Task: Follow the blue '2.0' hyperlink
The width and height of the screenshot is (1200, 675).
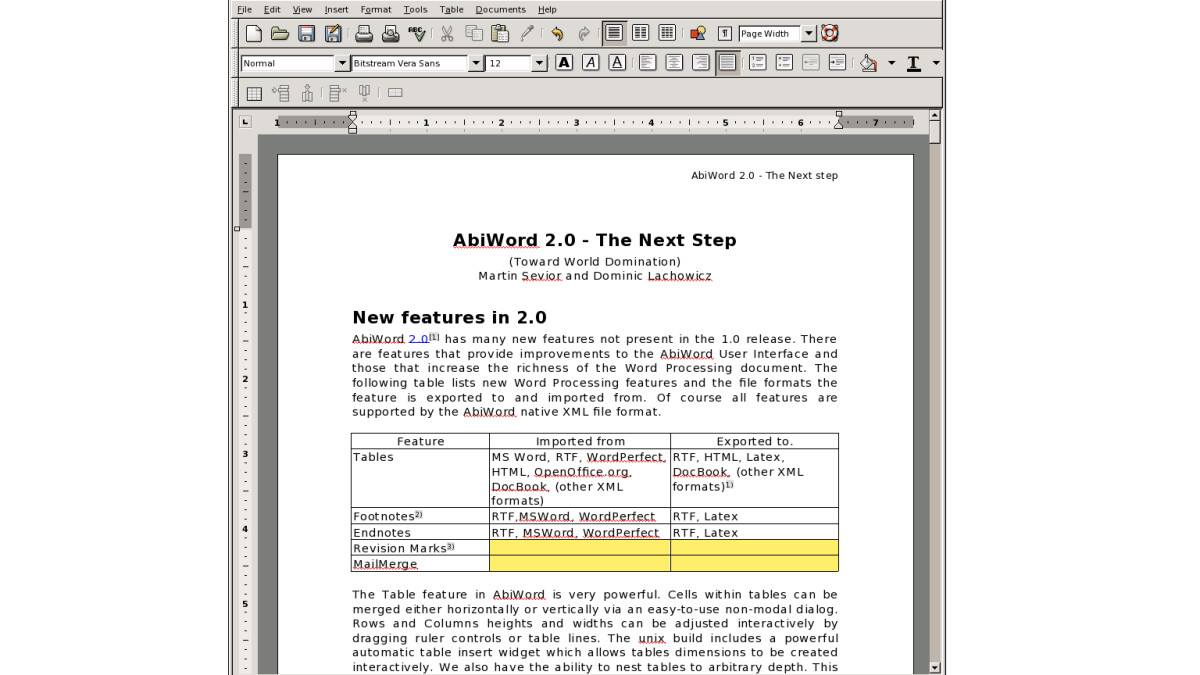Action: click(x=419, y=339)
